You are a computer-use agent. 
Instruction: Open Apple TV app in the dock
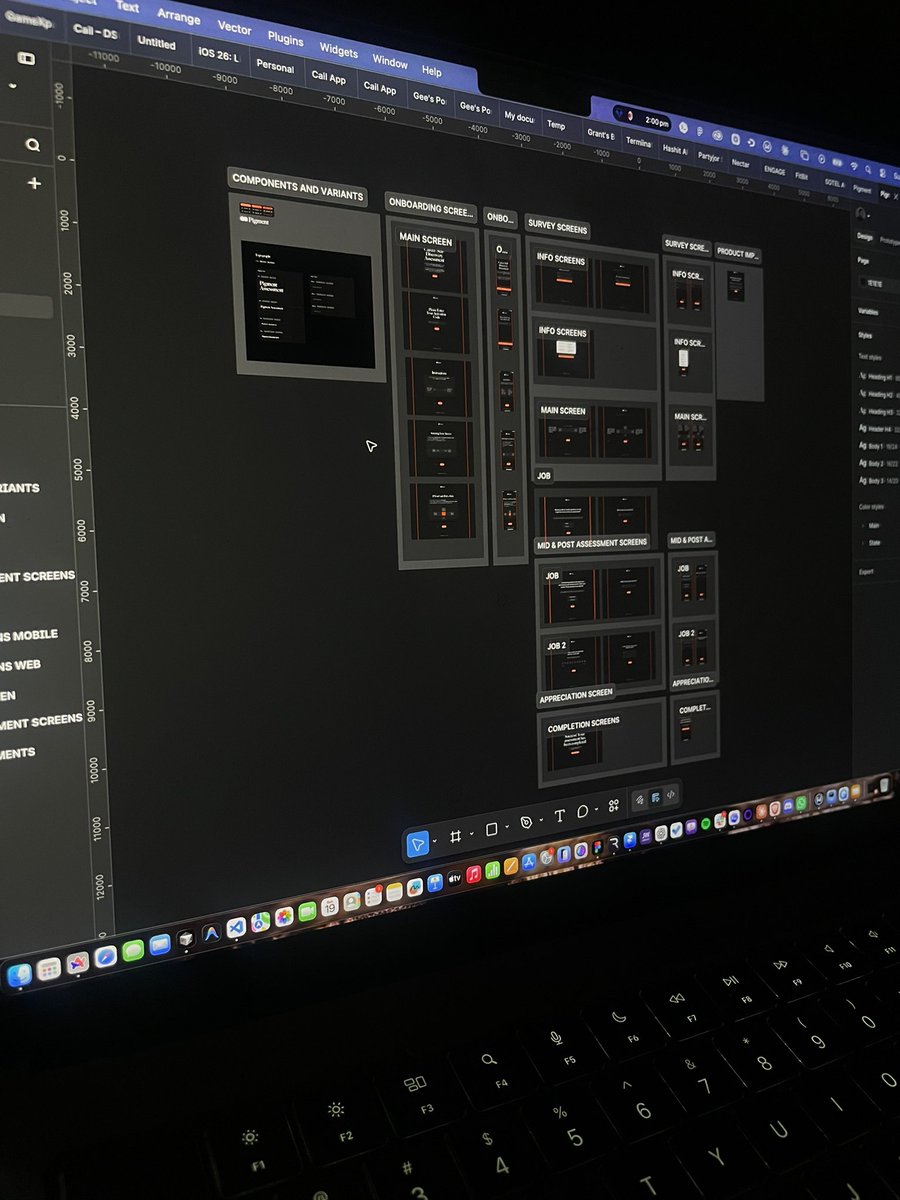click(454, 878)
